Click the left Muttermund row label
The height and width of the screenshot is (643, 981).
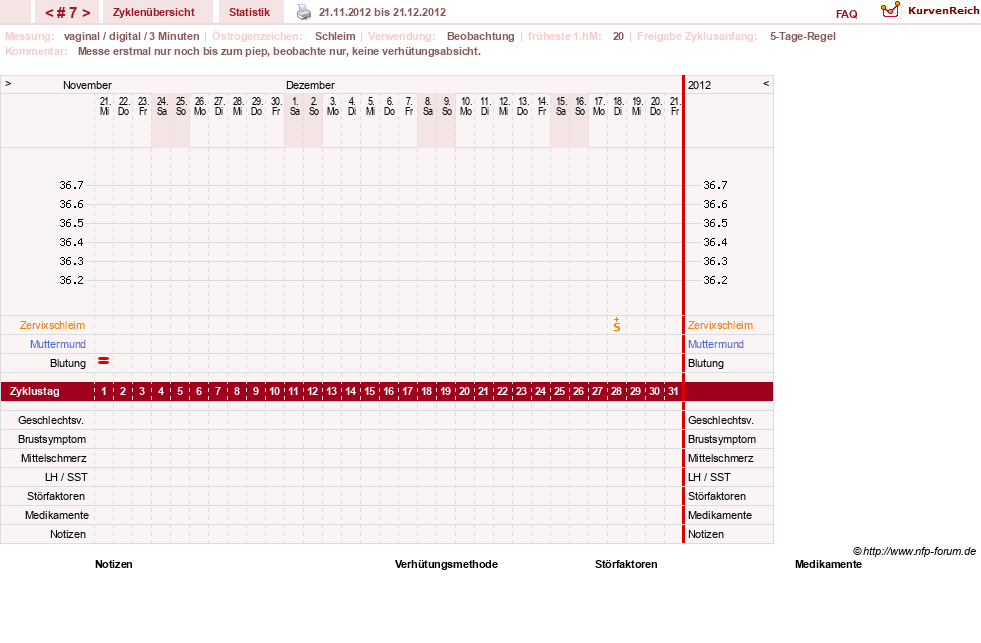(x=58, y=344)
